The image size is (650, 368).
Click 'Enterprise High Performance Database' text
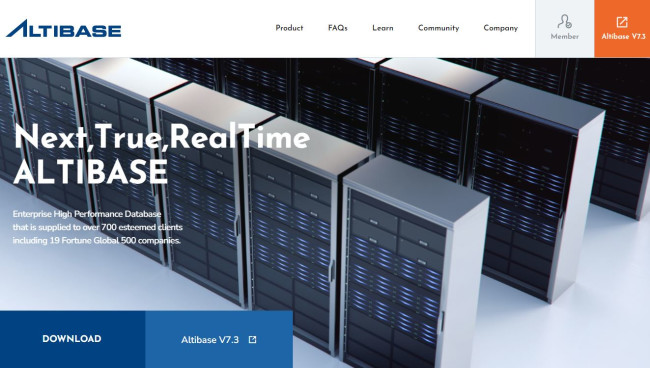[x=87, y=214]
